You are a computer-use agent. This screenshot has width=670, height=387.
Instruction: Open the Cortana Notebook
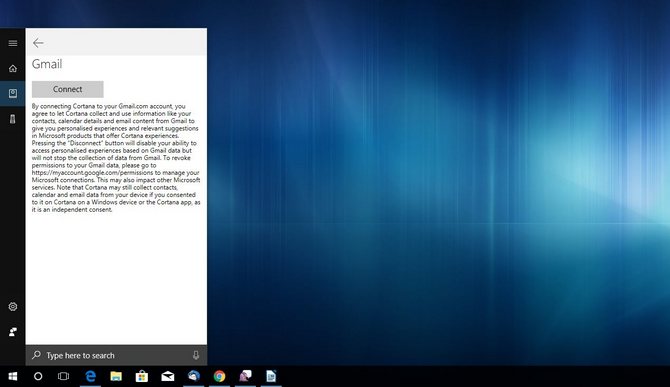(13, 93)
